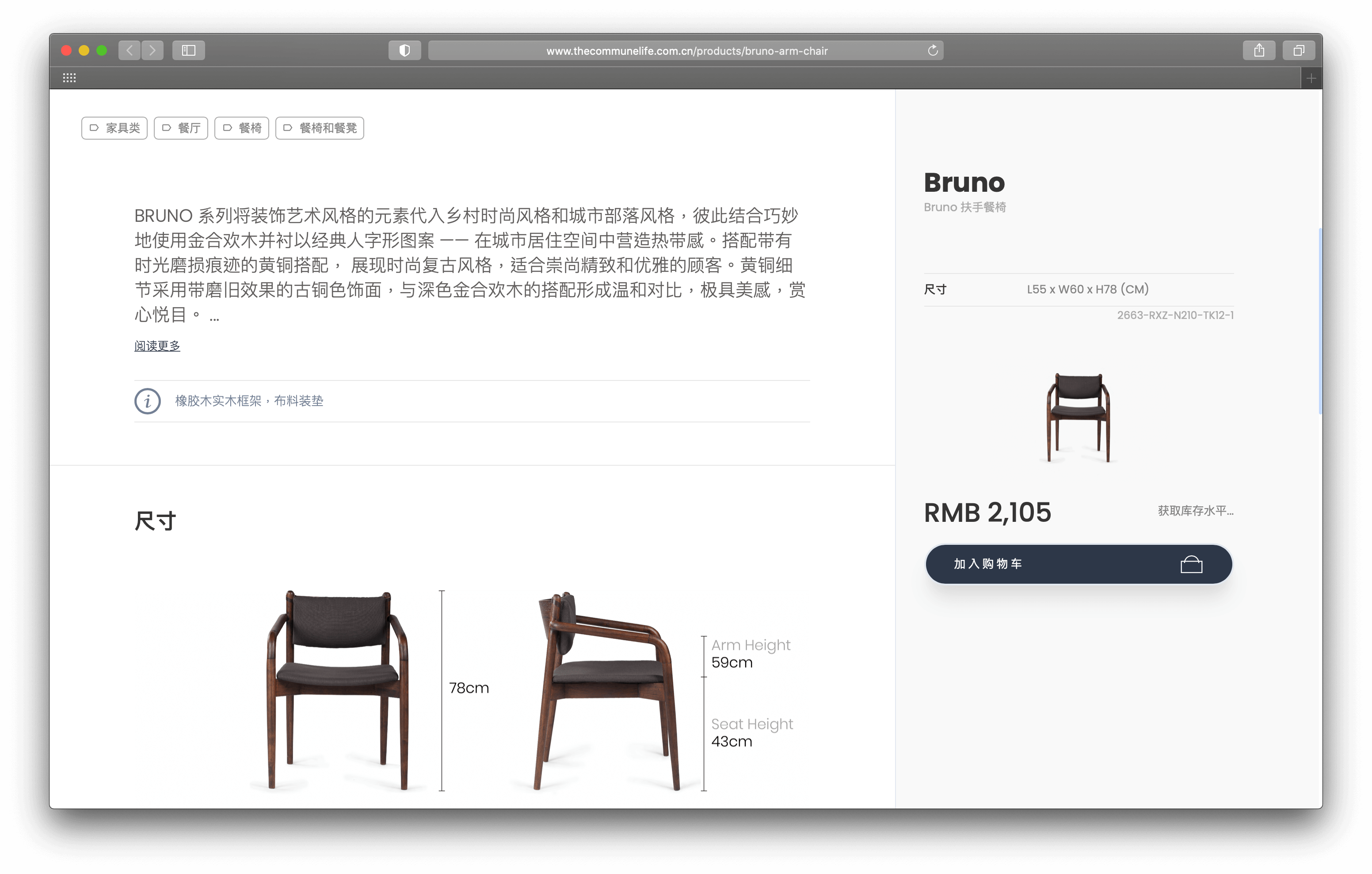
Task: Click the Bruno chair product thumbnail
Action: pyautogui.click(x=1078, y=417)
